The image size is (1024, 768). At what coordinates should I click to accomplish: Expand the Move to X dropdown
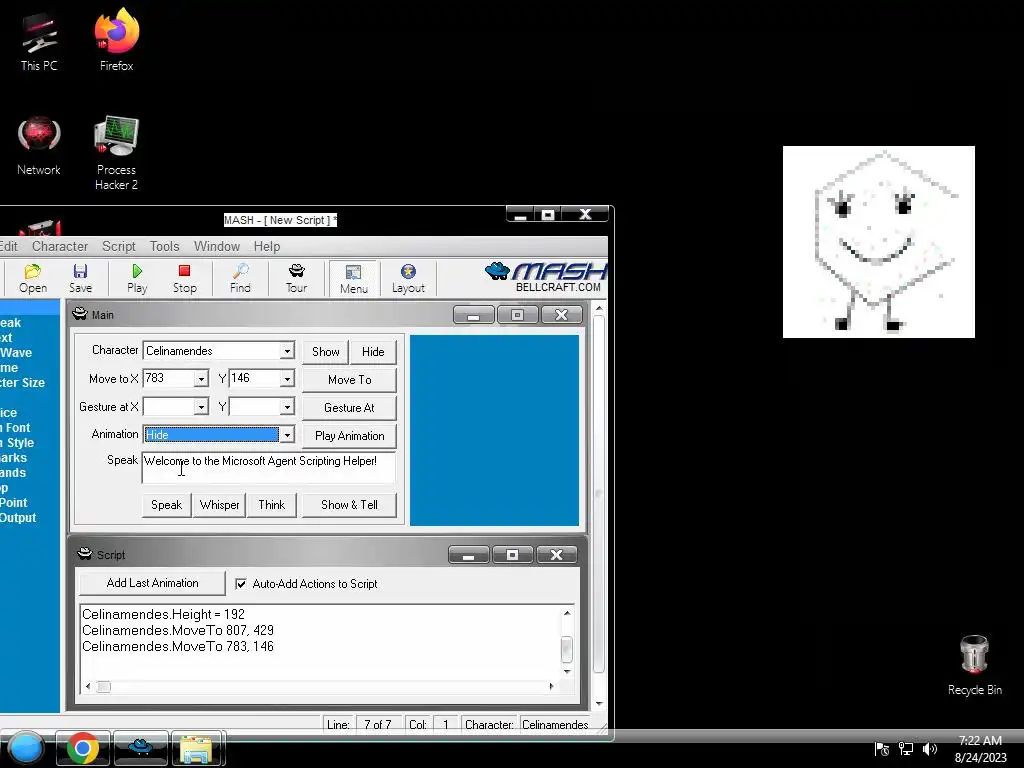pos(201,379)
